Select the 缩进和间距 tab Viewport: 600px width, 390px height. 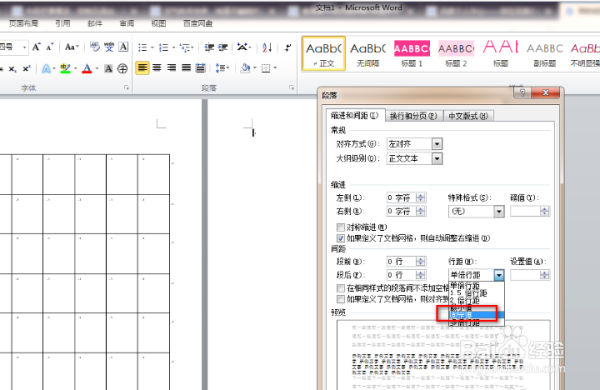[x=354, y=115]
